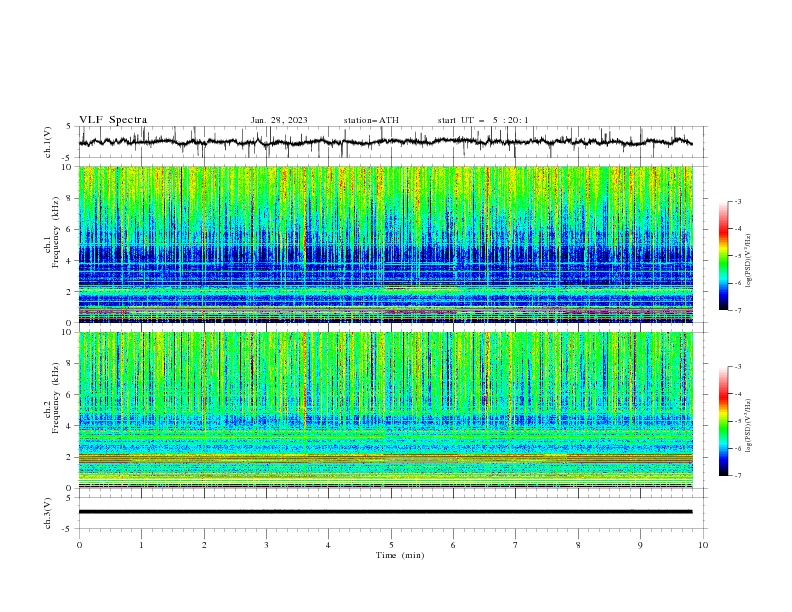Image resolution: width=792 pixels, height=612 pixels.
Task: Click the "-7" tick on the ch.1 colorbar
Action: click(738, 310)
